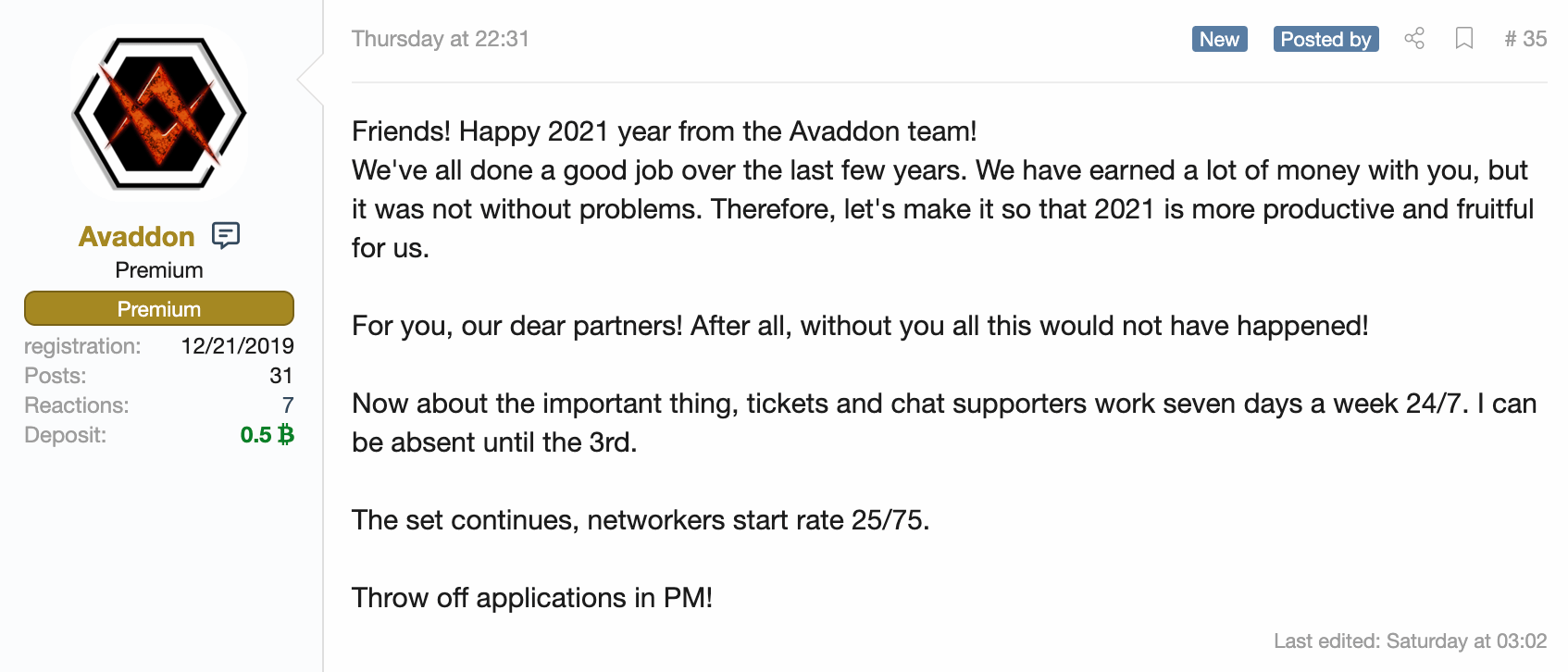
Task: Bookmark this post with the bookmark icon
Action: (x=1464, y=38)
